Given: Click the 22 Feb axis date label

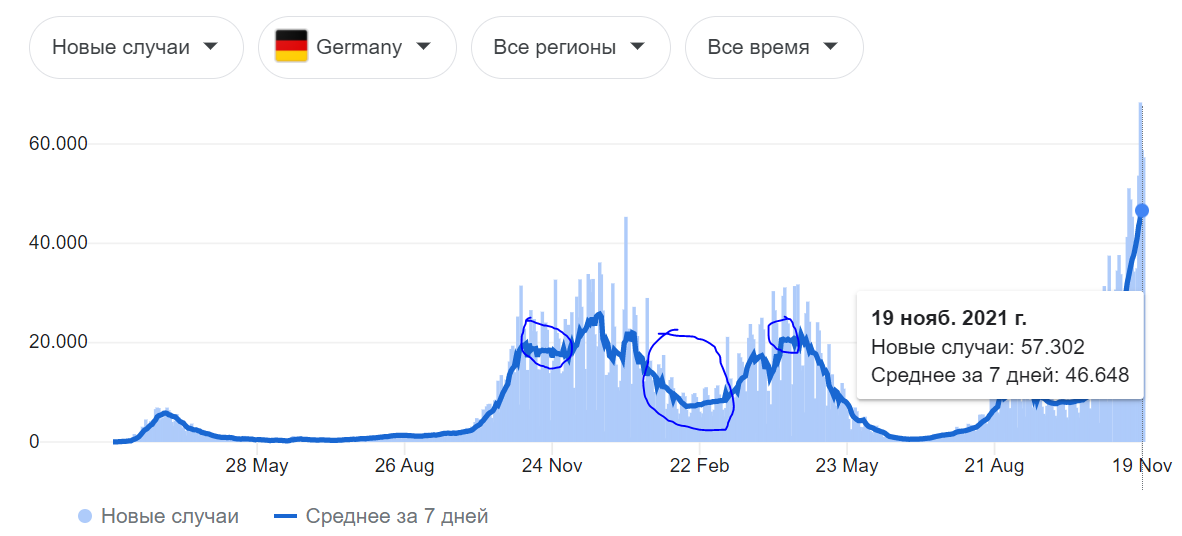Looking at the screenshot, I should pyautogui.click(x=699, y=465).
